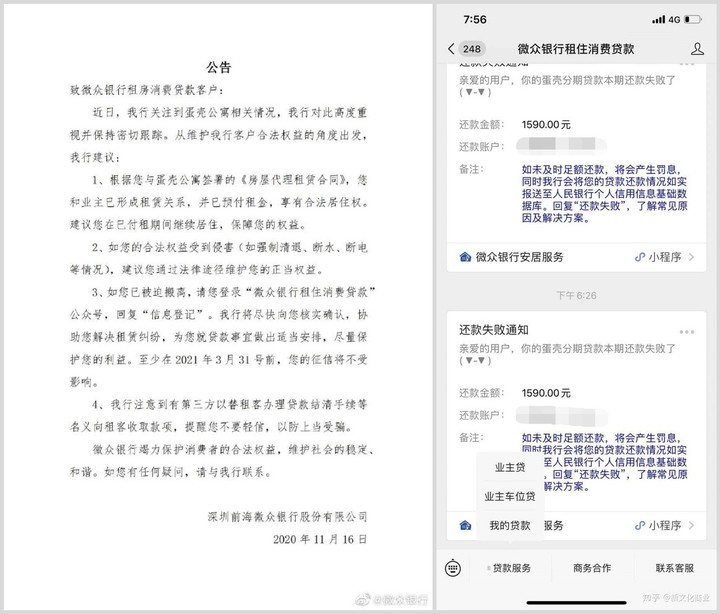The height and width of the screenshot is (614, 720).
Task: Click the 下午6:26 timestamp
Action: pyautogui.click(x=576, y=295)
